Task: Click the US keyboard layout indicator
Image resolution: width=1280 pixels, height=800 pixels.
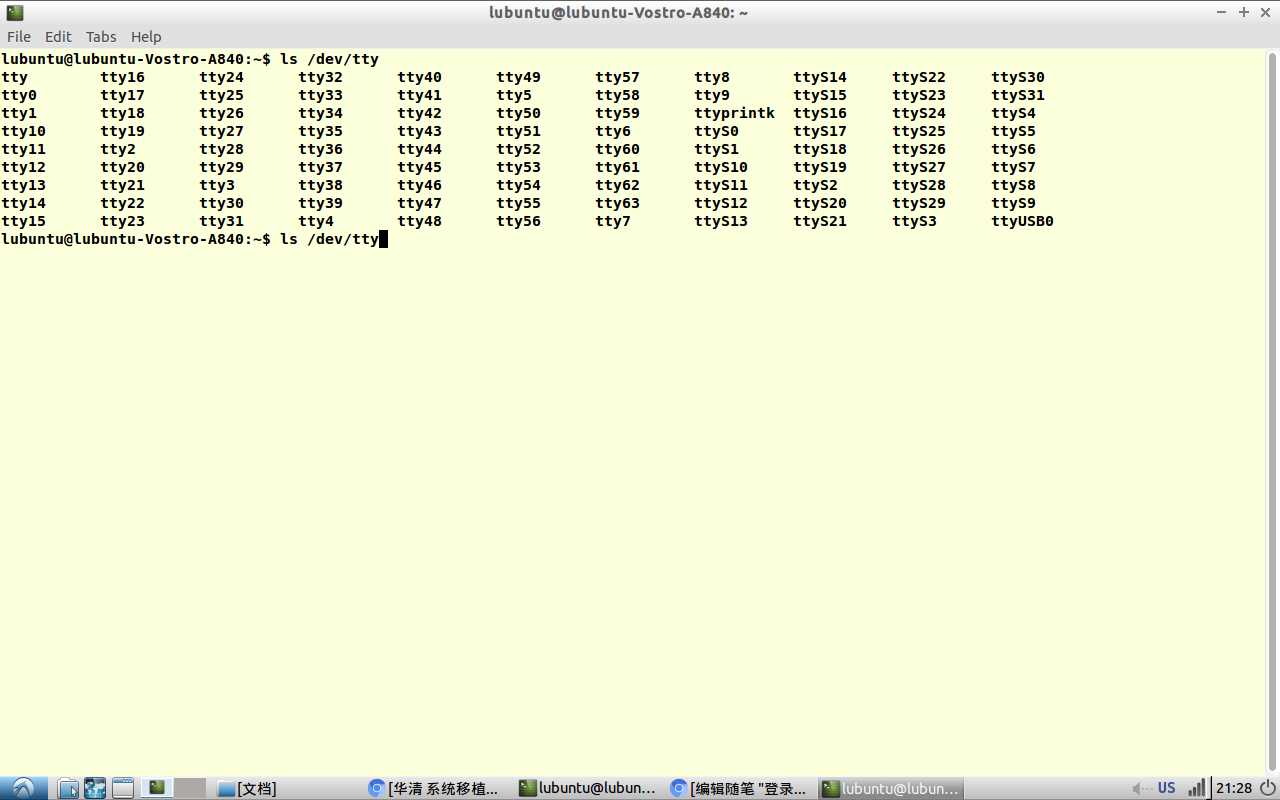Action: (x=1166, y=788)
